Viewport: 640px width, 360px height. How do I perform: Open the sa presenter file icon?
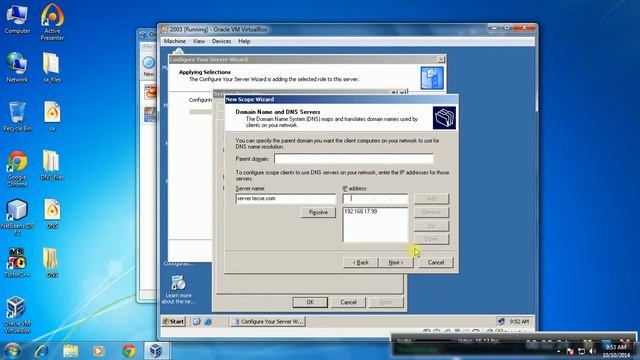52,117
